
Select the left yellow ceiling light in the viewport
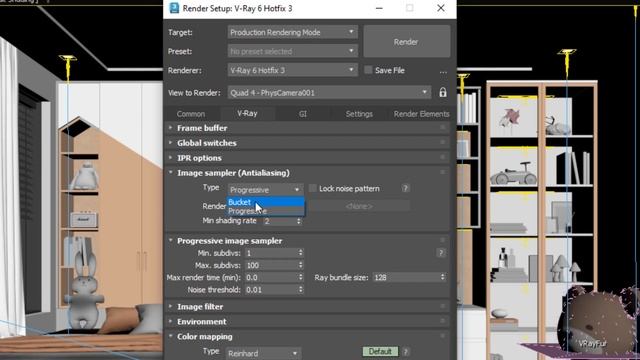point(67,67)
